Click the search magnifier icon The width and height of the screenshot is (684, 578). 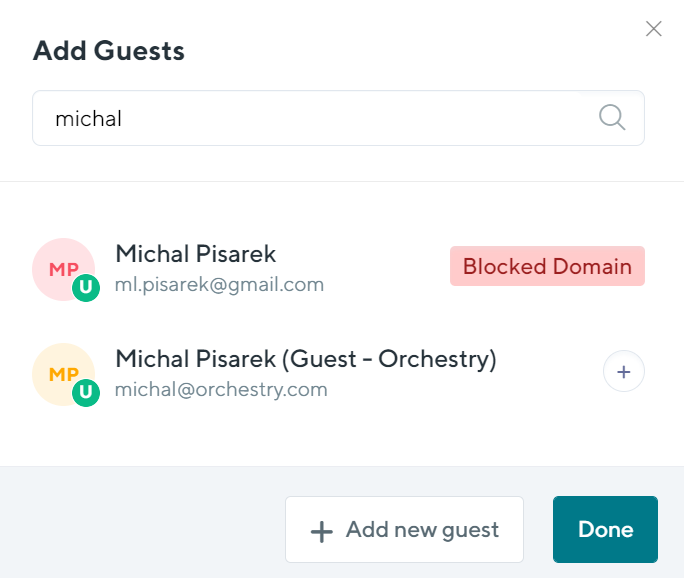pos(612,117)
